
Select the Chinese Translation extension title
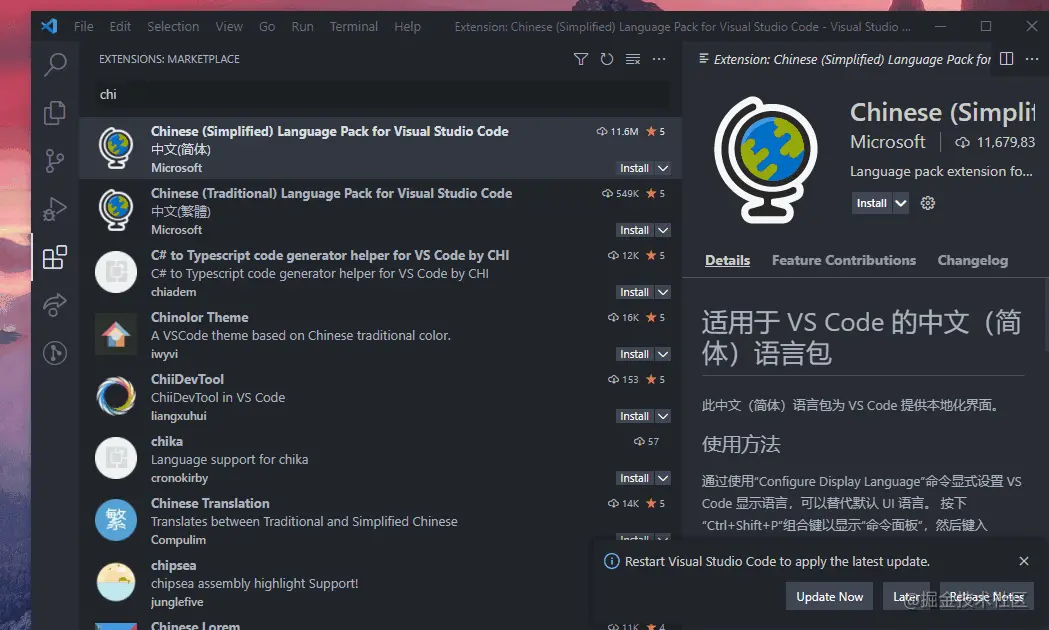pyautogui.click(x=210, y=503)
